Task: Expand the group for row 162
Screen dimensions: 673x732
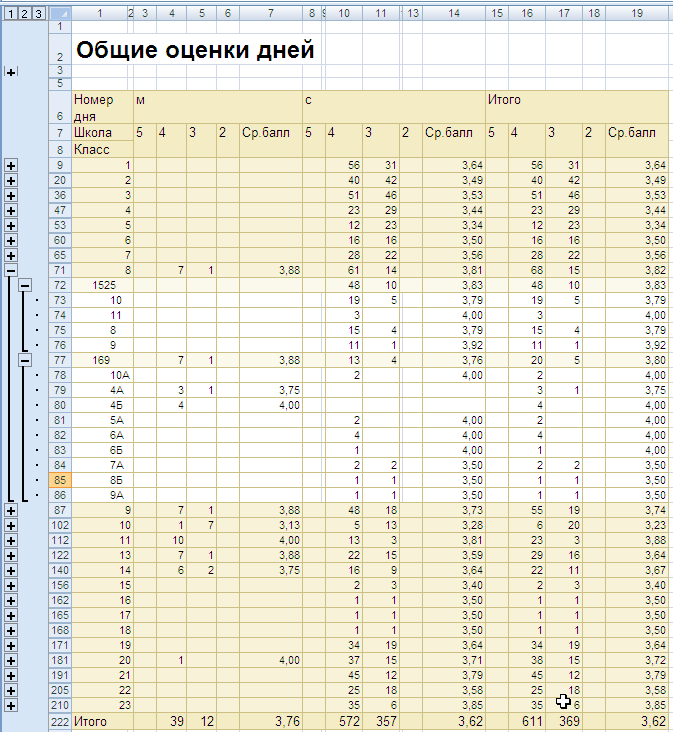Action: click(x=11, y=601)
